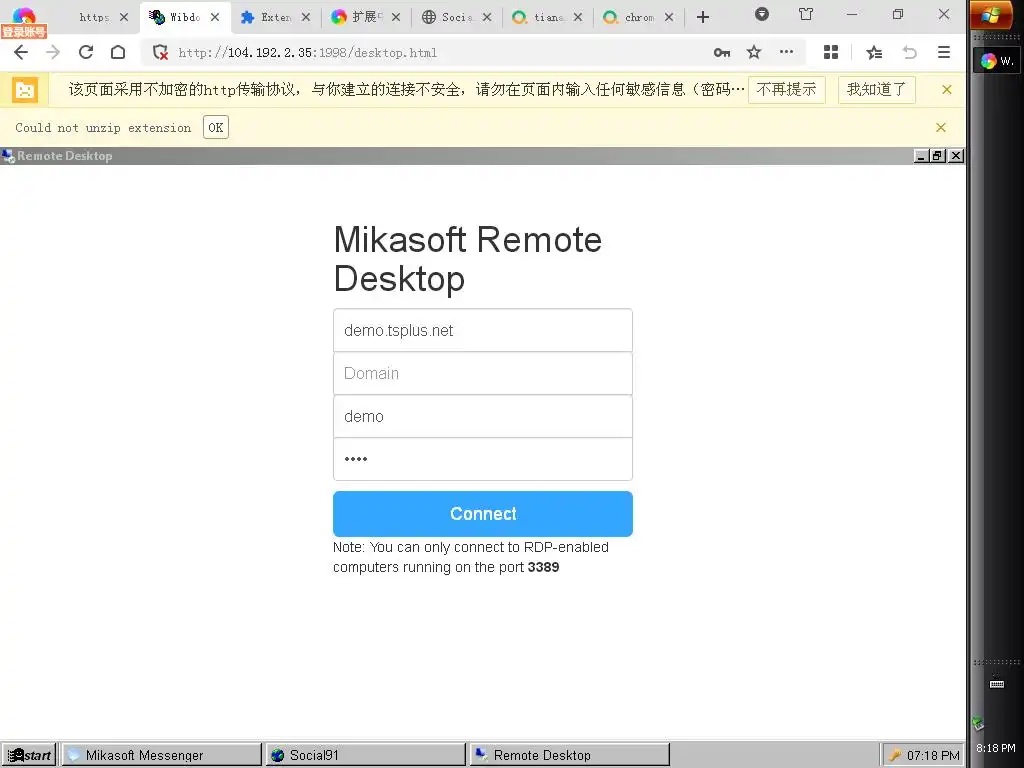Switch to the Socia tab
Image resolution: width=1024 pixels, height=768 pixels.
[x=456, y=18]
